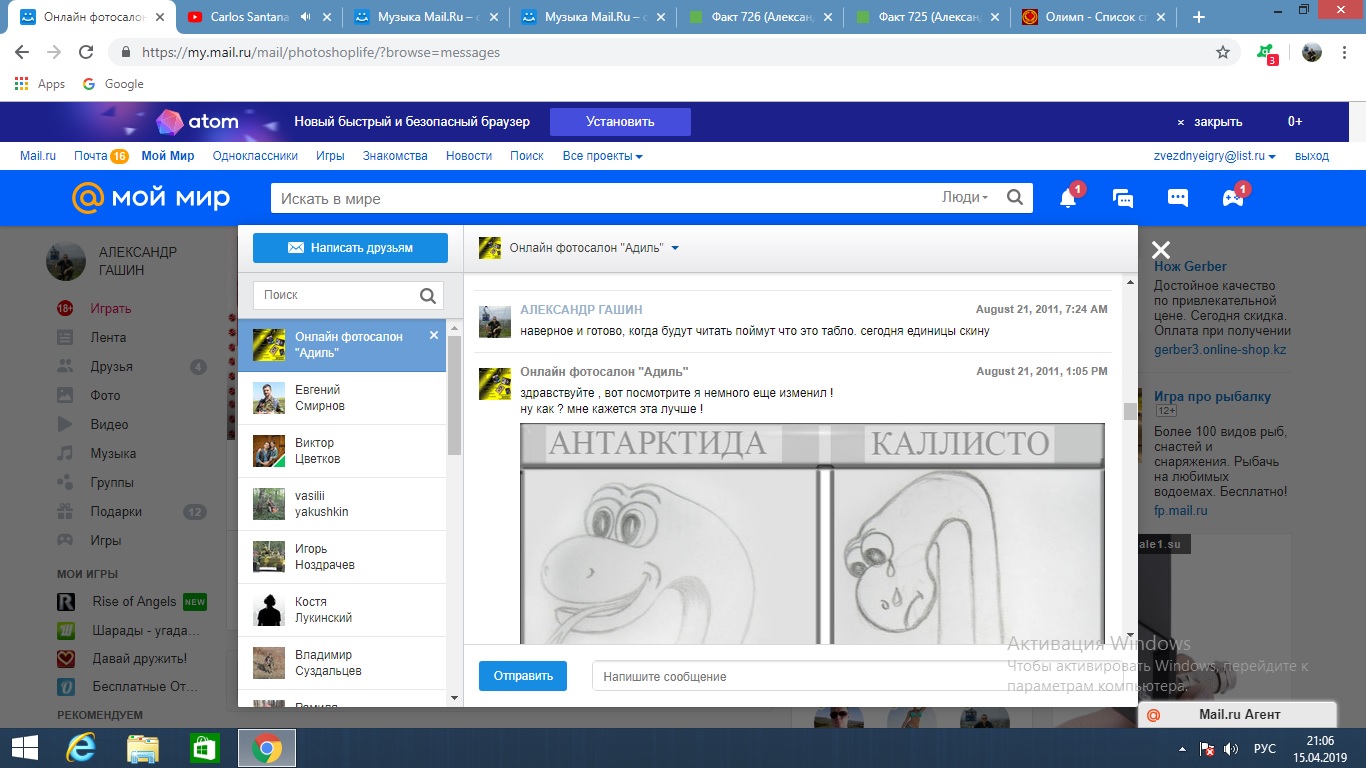Open the Люди search filter dropdown

[965, 198]
